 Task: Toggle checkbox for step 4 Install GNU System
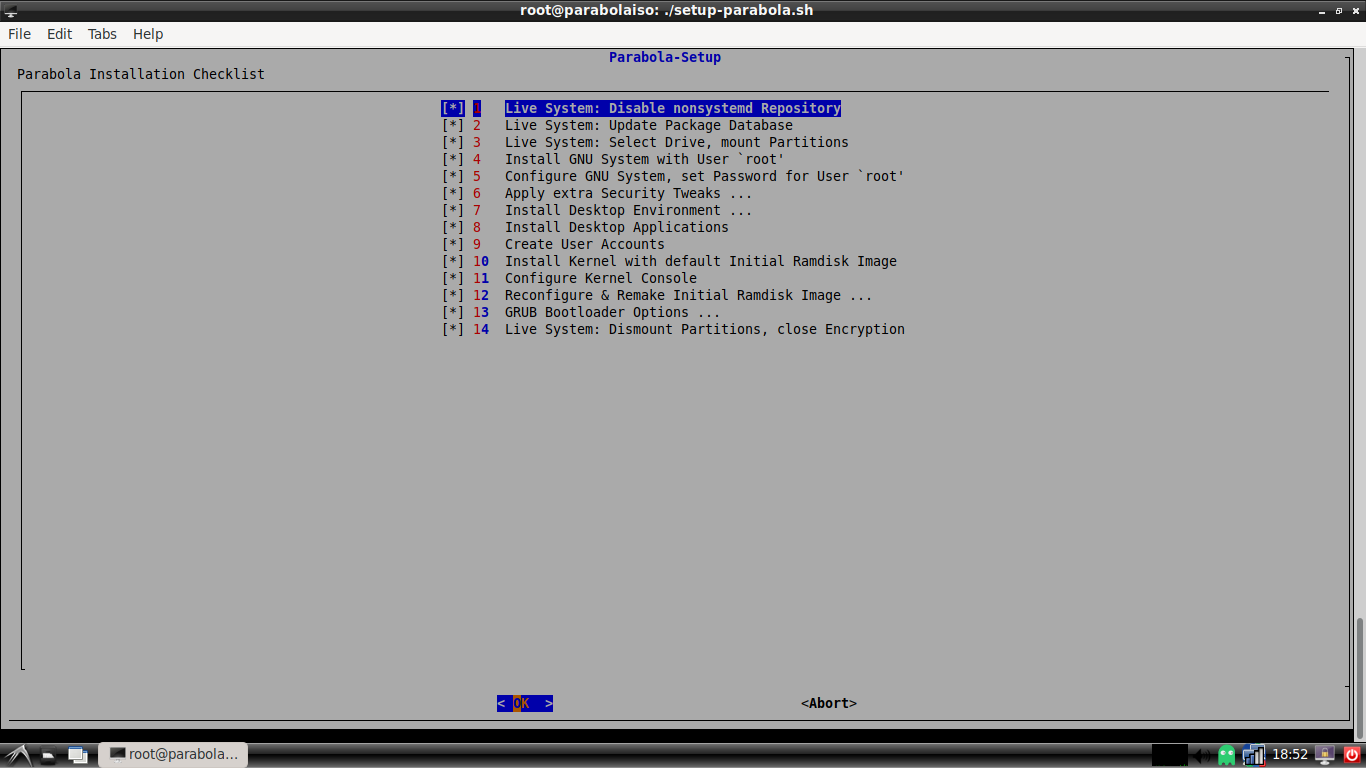[453, 159]
